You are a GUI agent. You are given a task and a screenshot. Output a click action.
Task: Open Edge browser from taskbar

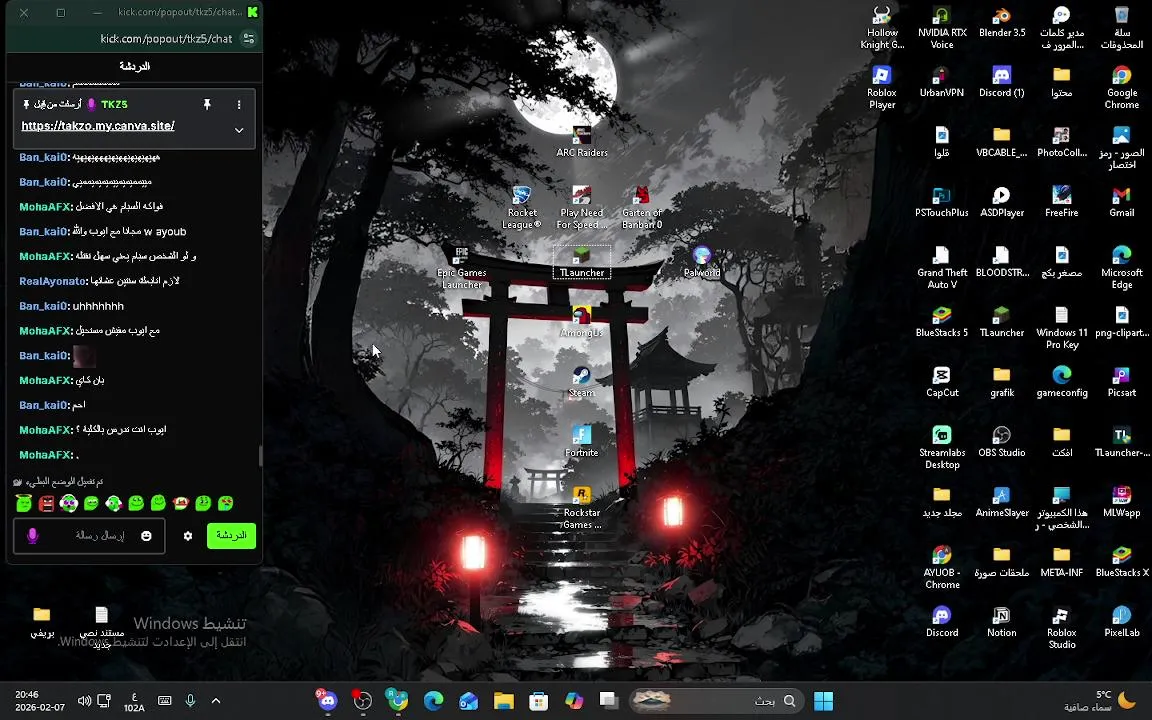pos(433,701)
